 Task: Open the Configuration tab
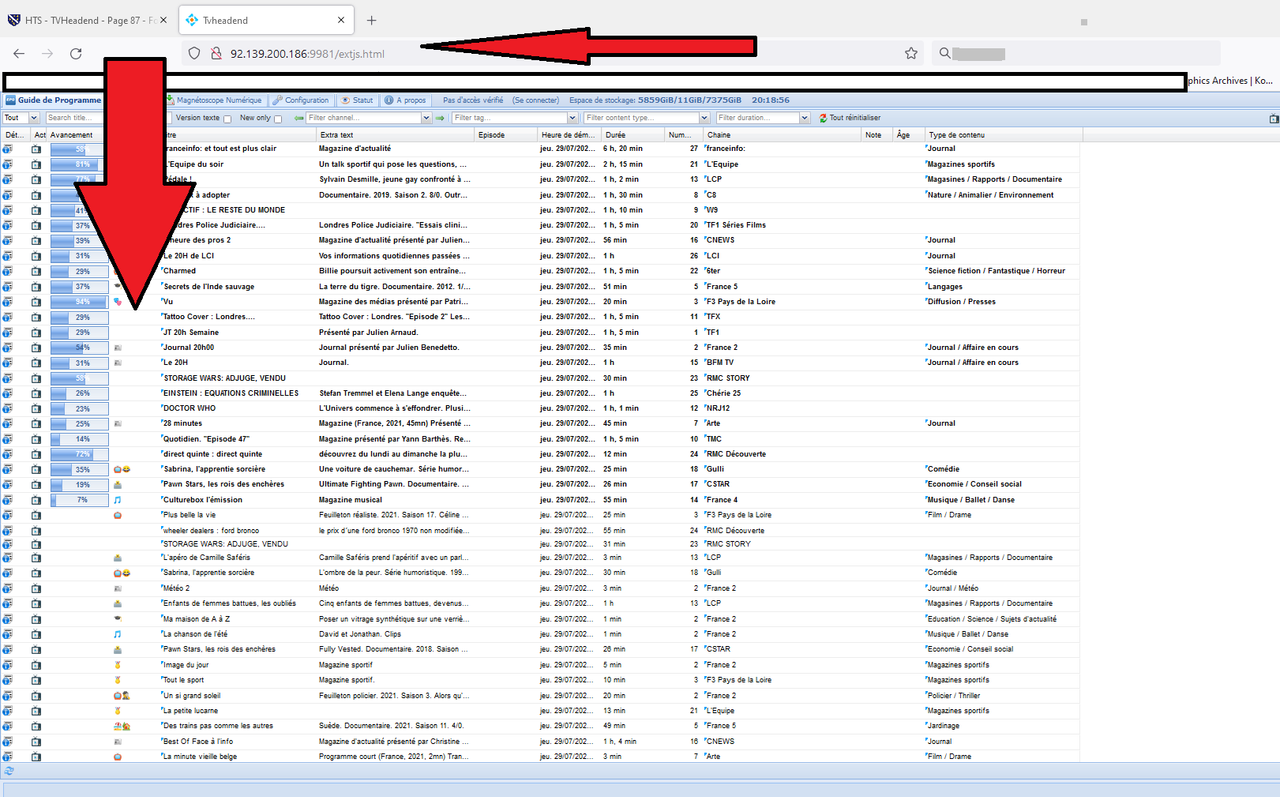tap(302, 100)
